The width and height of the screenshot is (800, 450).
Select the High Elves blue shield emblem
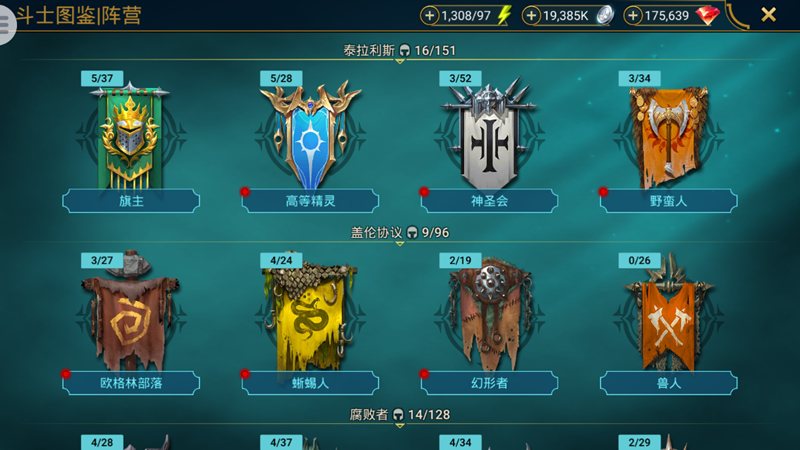pyautogui.click(x=310, y=135)
